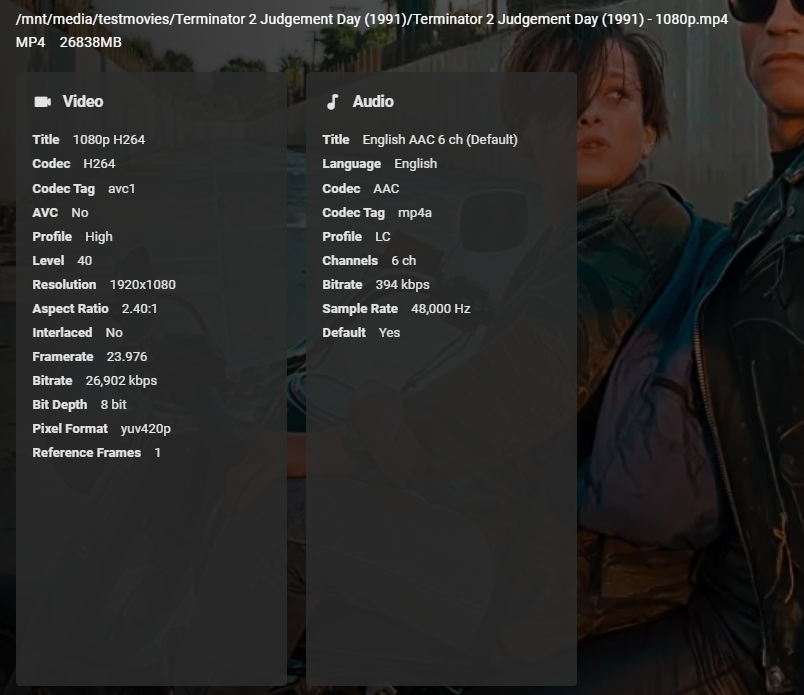Select audio codec tag mp4a
Screen dimensions: 804x695
[415, 213]
